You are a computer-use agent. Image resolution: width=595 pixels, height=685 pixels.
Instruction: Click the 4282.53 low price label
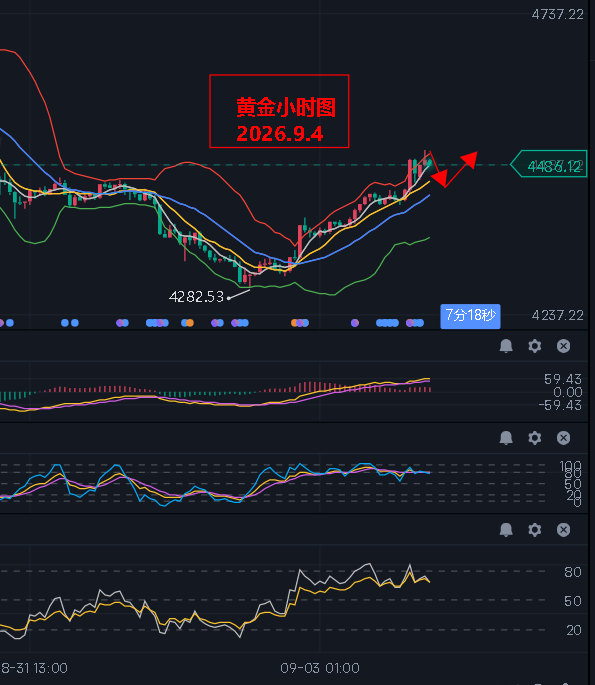(x=196, y=297)
